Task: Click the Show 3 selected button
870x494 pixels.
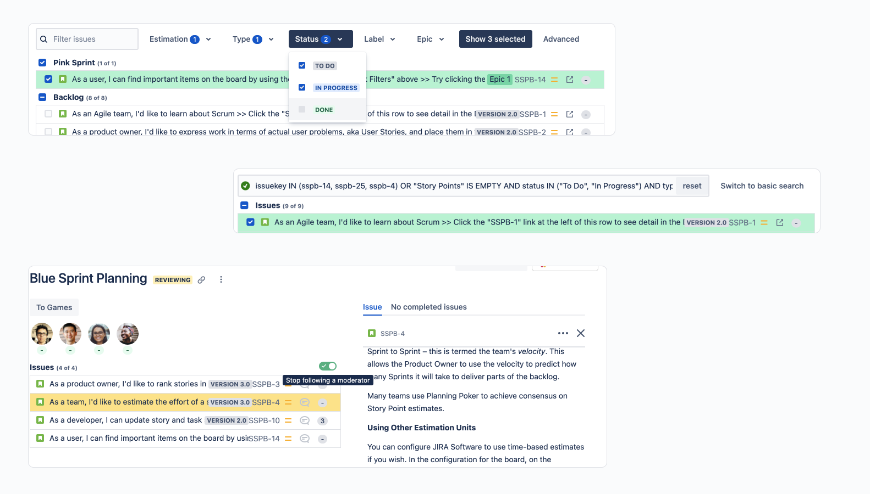Action: 495,39
